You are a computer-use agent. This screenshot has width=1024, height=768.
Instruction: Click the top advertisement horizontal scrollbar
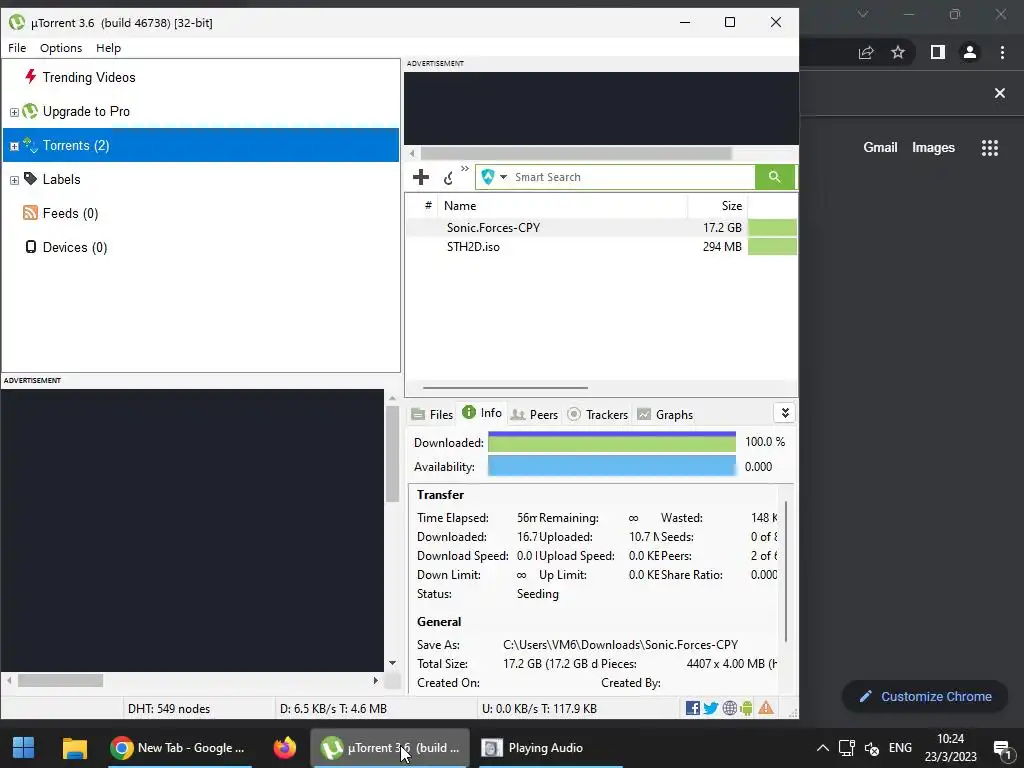coord(576,153)
